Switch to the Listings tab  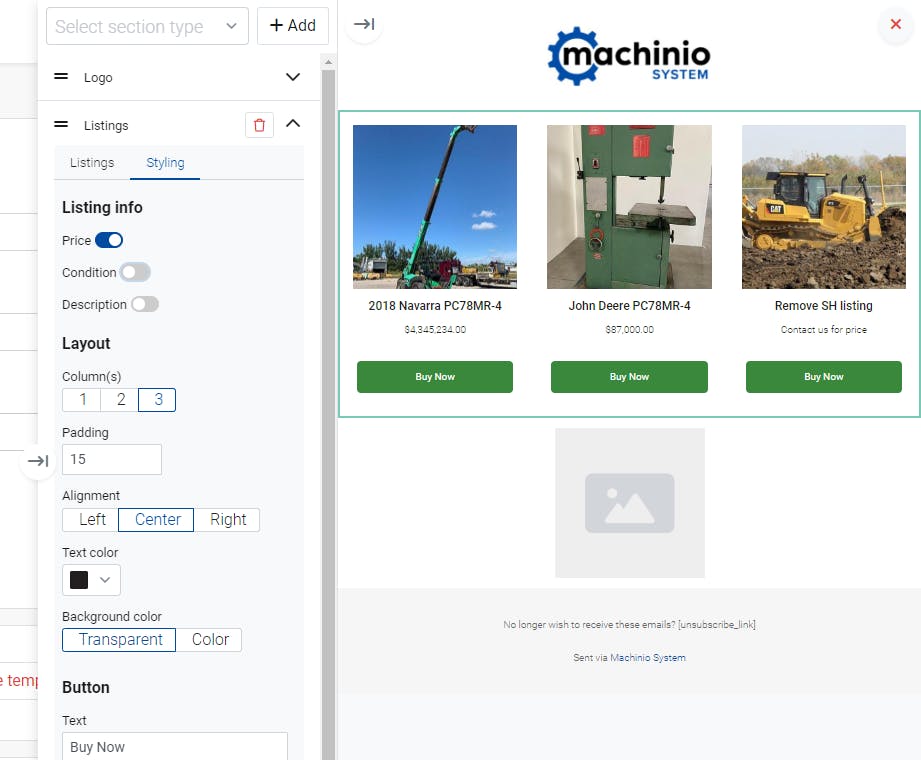[91, 162]
